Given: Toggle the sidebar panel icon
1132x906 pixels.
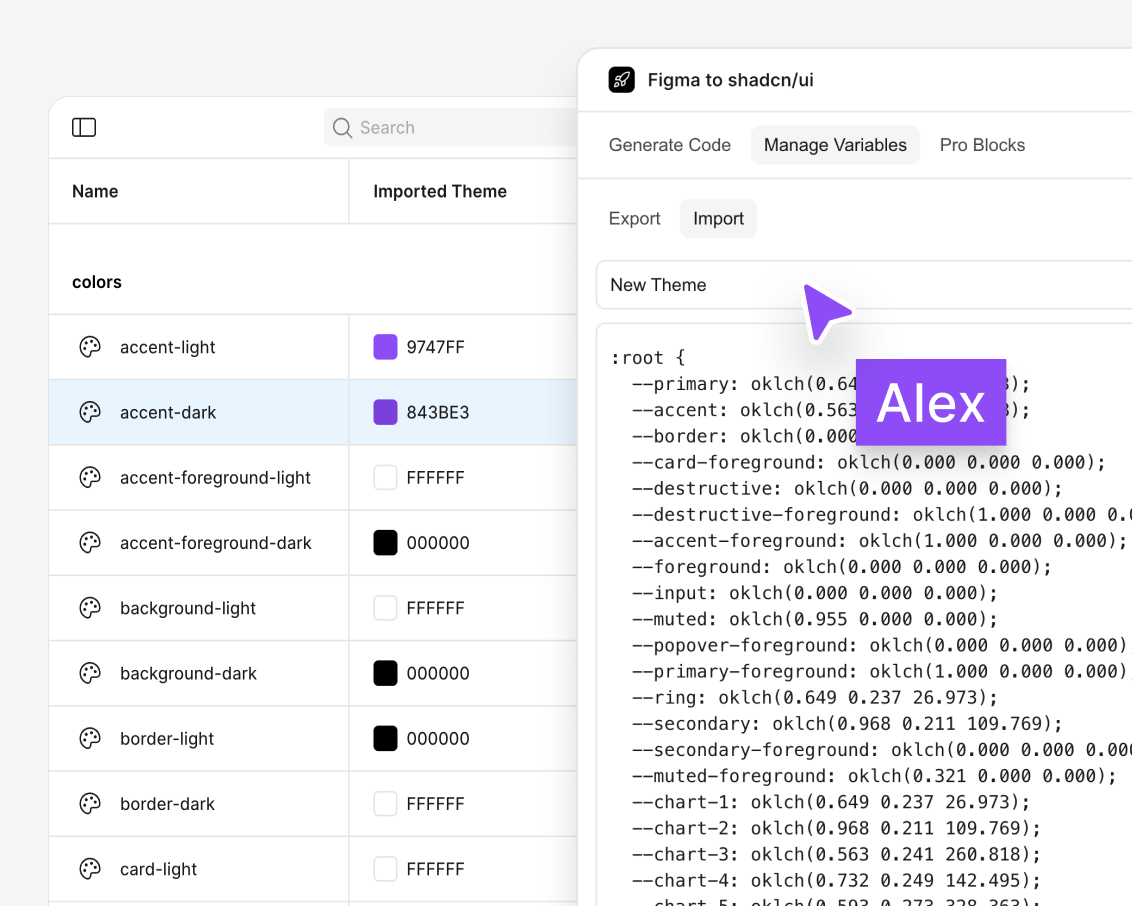Looking at the screenshot, I should coord(84,128).
